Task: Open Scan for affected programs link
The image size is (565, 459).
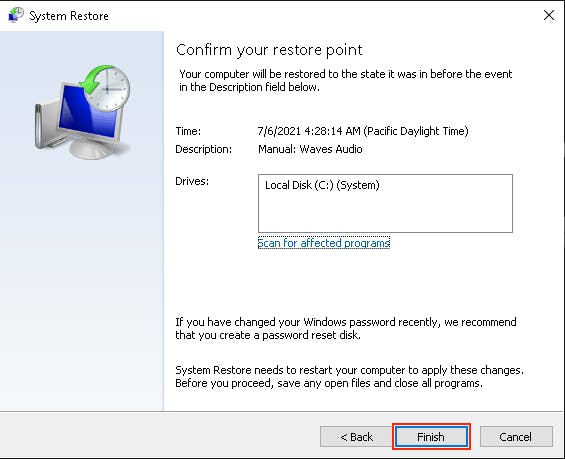Action: pos(324,243)
